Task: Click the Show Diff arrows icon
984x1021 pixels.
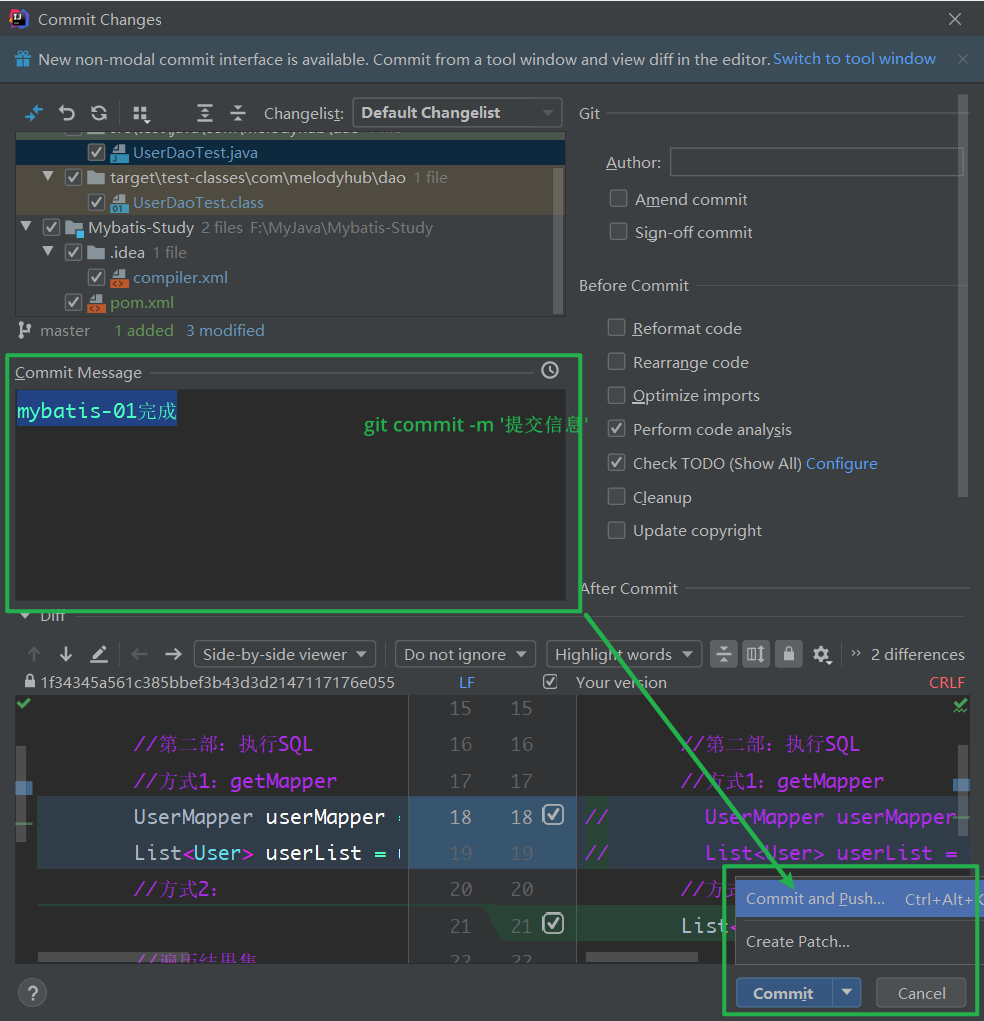Action: [x=34, y=113]
